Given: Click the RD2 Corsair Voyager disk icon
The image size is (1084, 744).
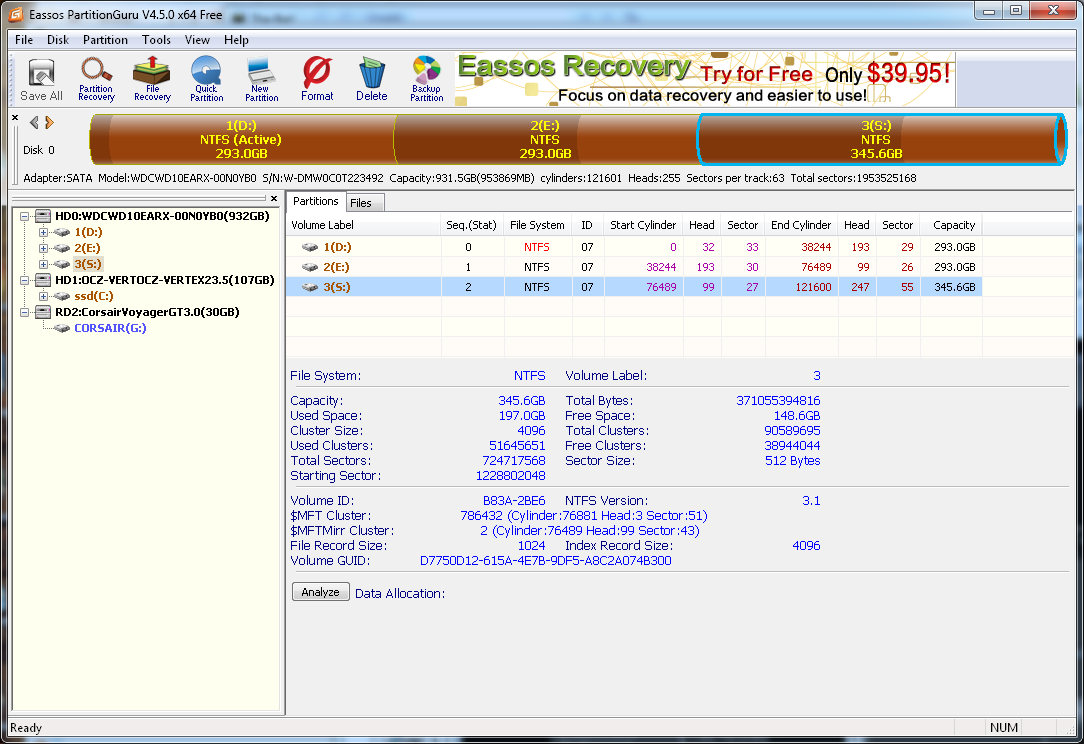Looking at the screenshot, I should click(x=43, y=312).
